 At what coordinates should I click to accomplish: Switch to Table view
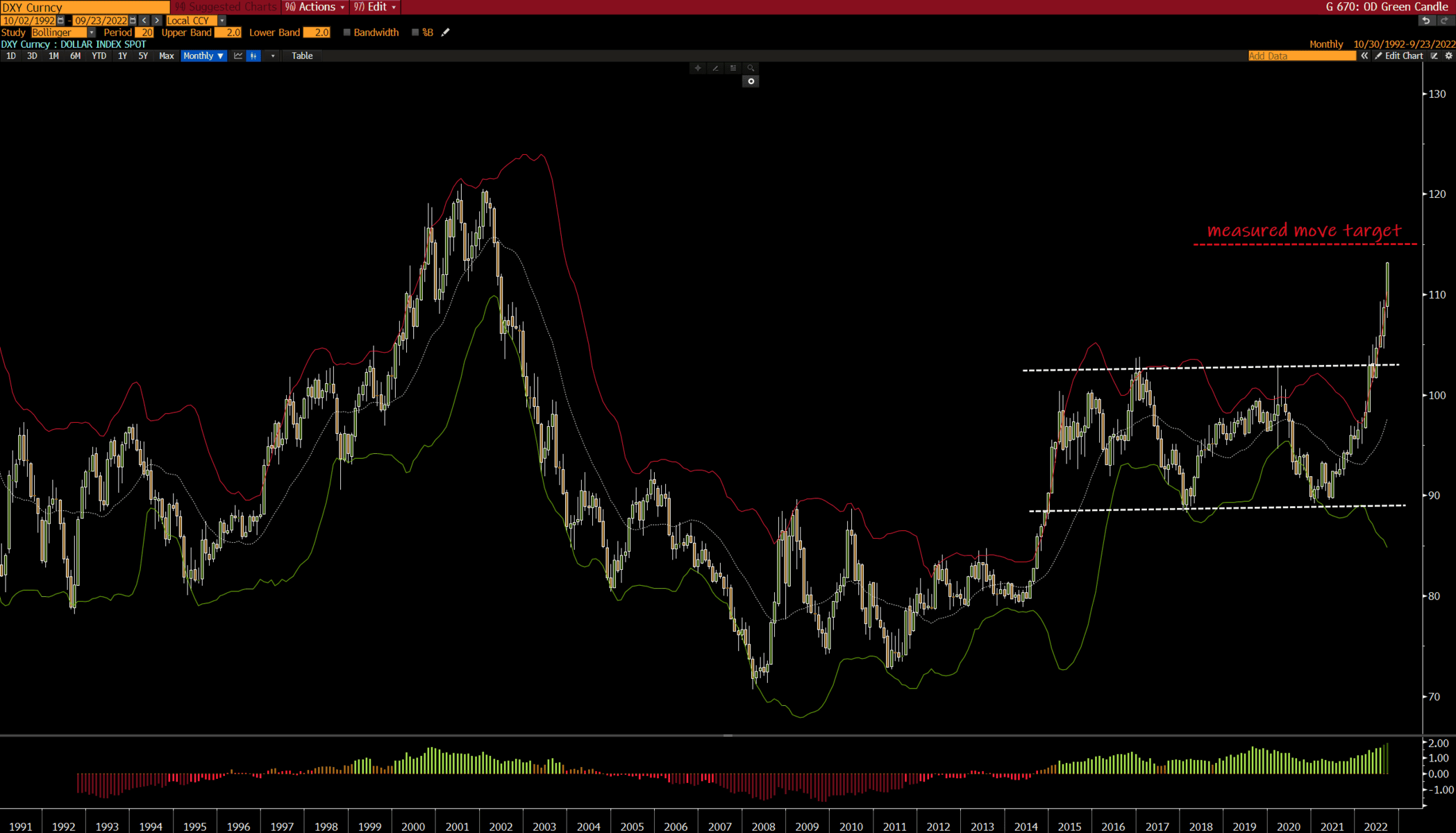(302, 56)
